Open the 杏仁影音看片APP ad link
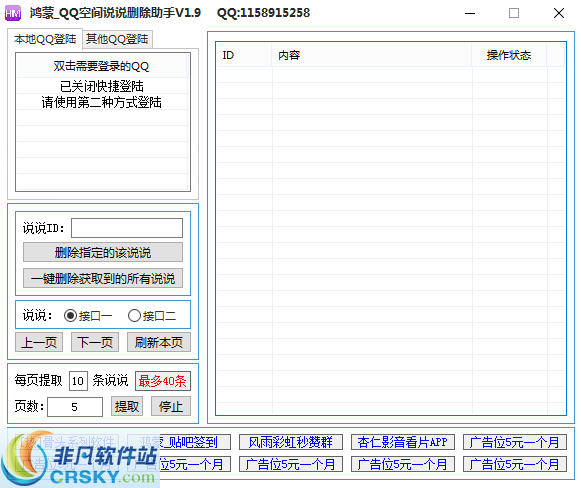 pyautogui.click(x=402, y=442)
